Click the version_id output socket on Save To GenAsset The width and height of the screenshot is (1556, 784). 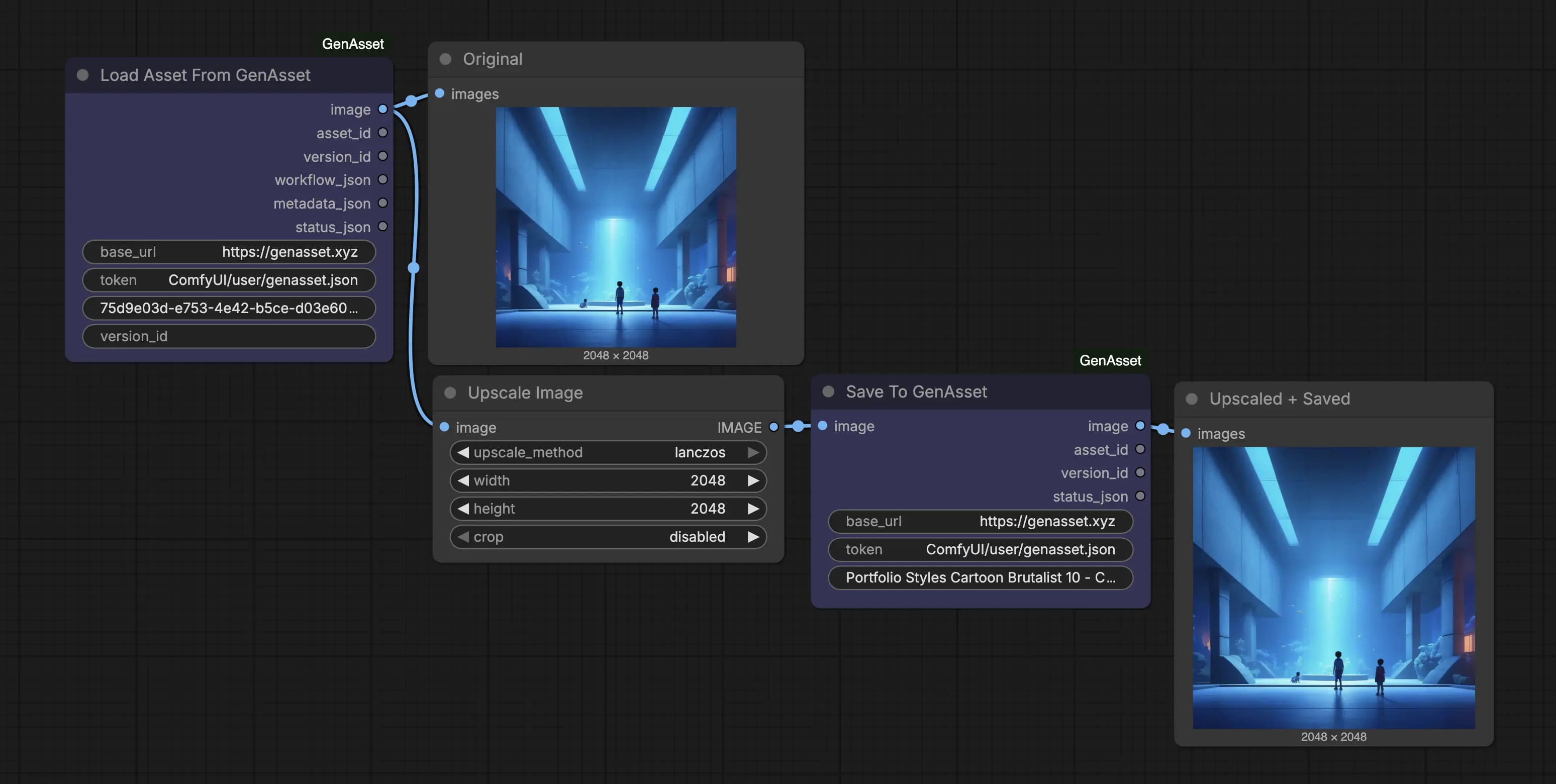pos(1140,472)
